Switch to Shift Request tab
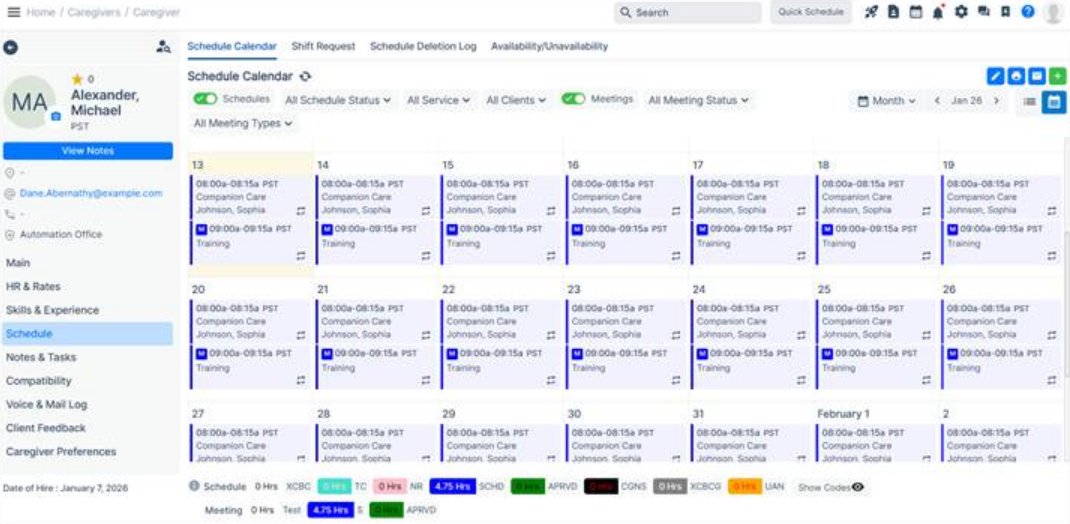Viewport: 1070px width, 524px height. (x=323, y=46)
